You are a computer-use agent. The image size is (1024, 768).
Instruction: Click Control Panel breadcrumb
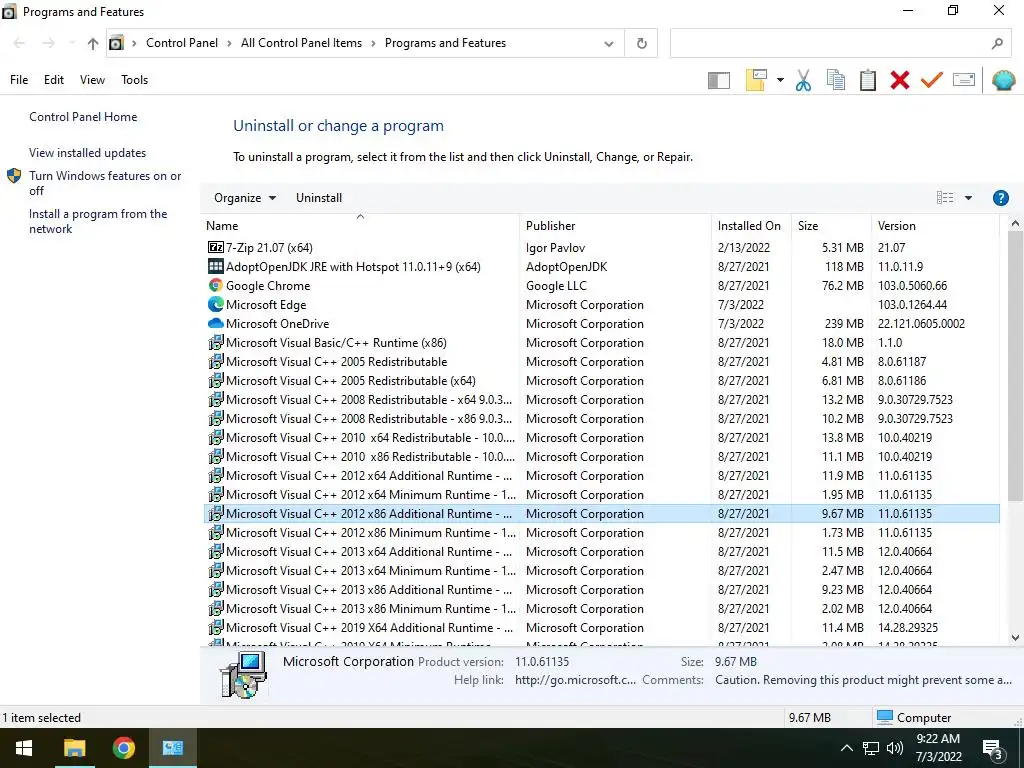tap(182, 43)
